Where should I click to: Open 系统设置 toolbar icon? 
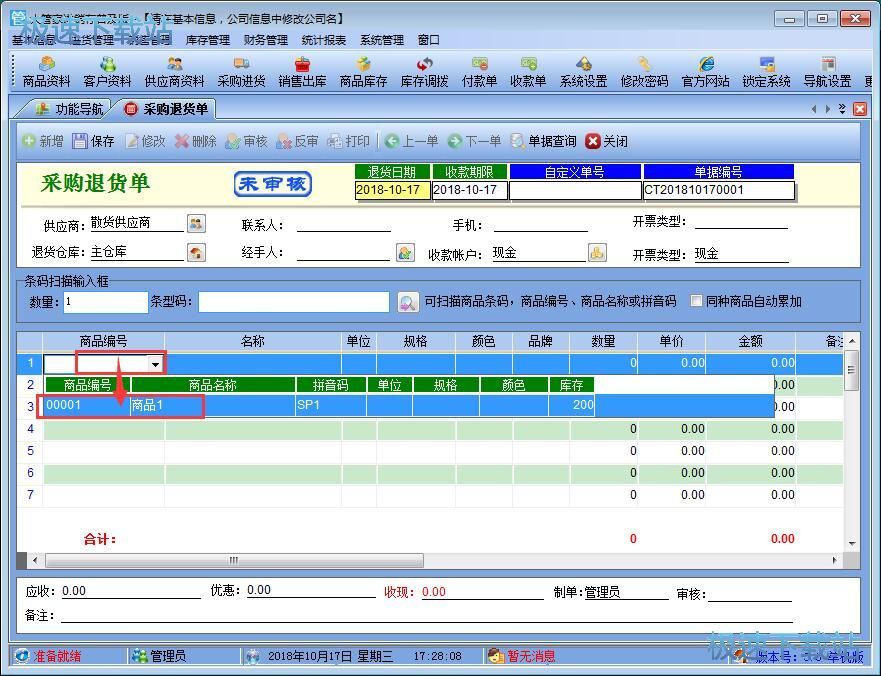coord(583,72)
